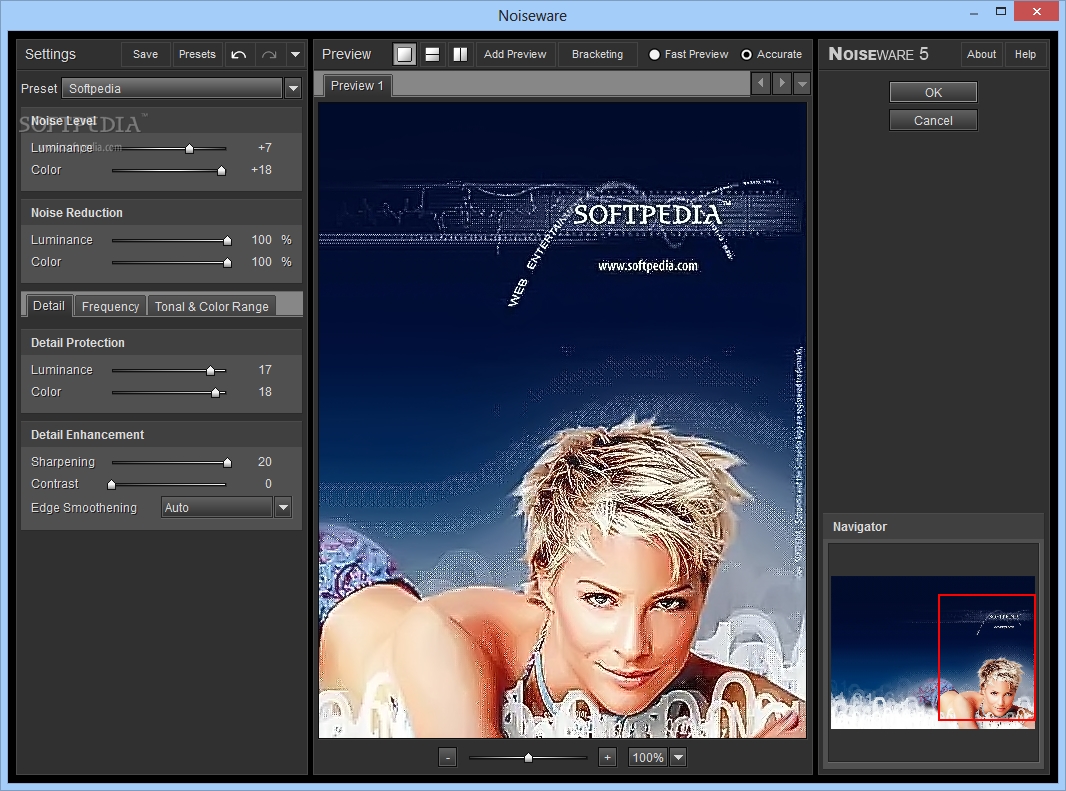Switch to the Frequency tab
Viewport: 1066px width, 791px height.
pyautogui.click(x=110, y=307)
